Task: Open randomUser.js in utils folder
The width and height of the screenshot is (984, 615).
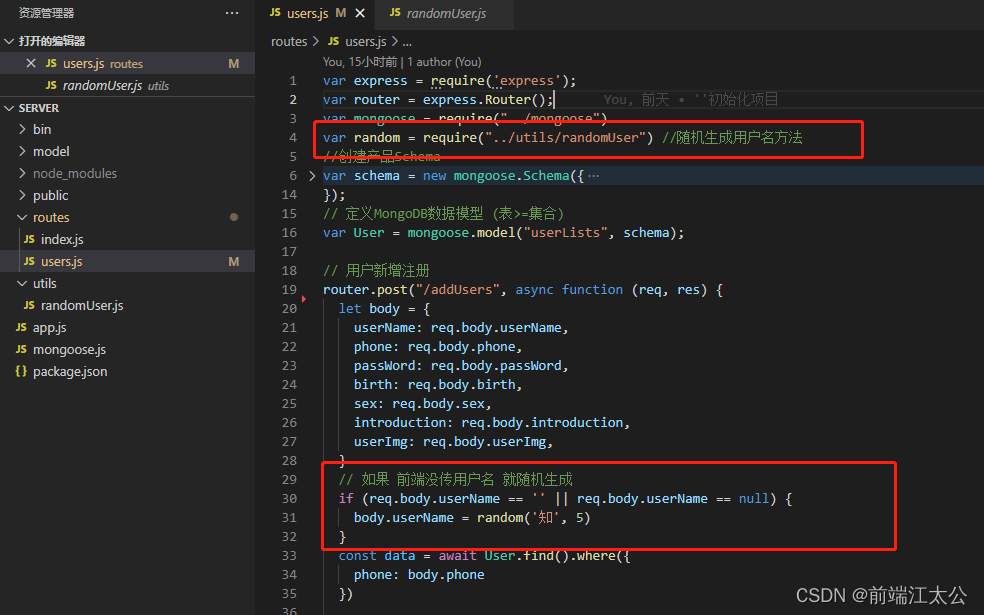Action: [x=127, y=305]
